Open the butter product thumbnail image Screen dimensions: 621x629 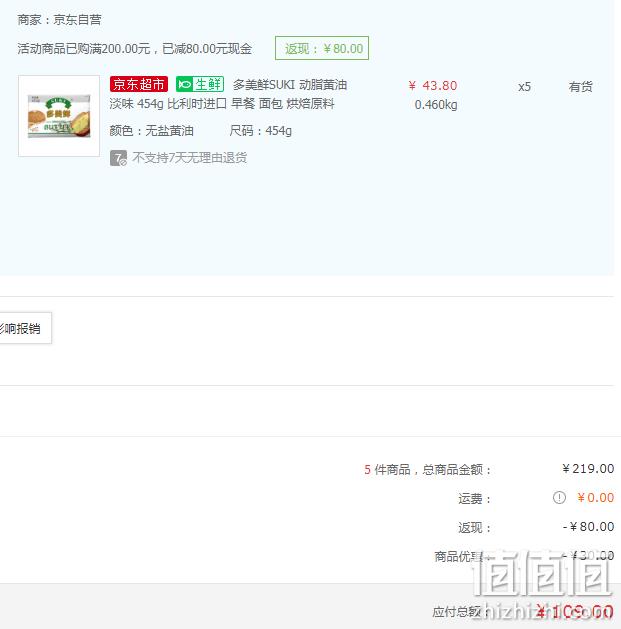(59, 116)
